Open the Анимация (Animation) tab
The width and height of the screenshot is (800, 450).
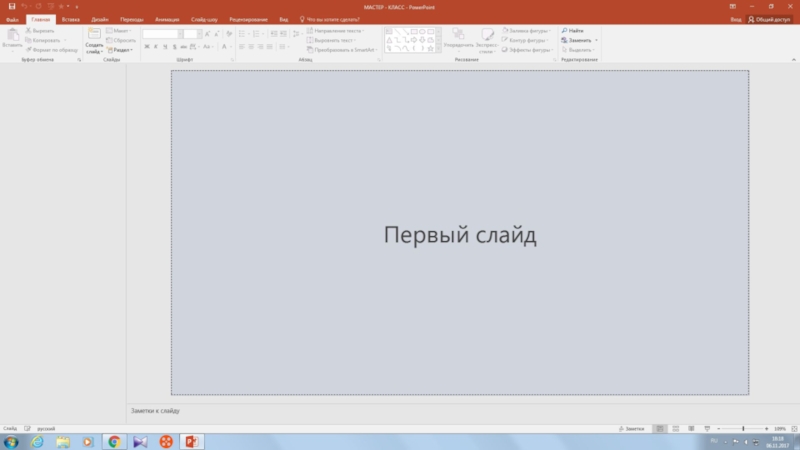167,19
